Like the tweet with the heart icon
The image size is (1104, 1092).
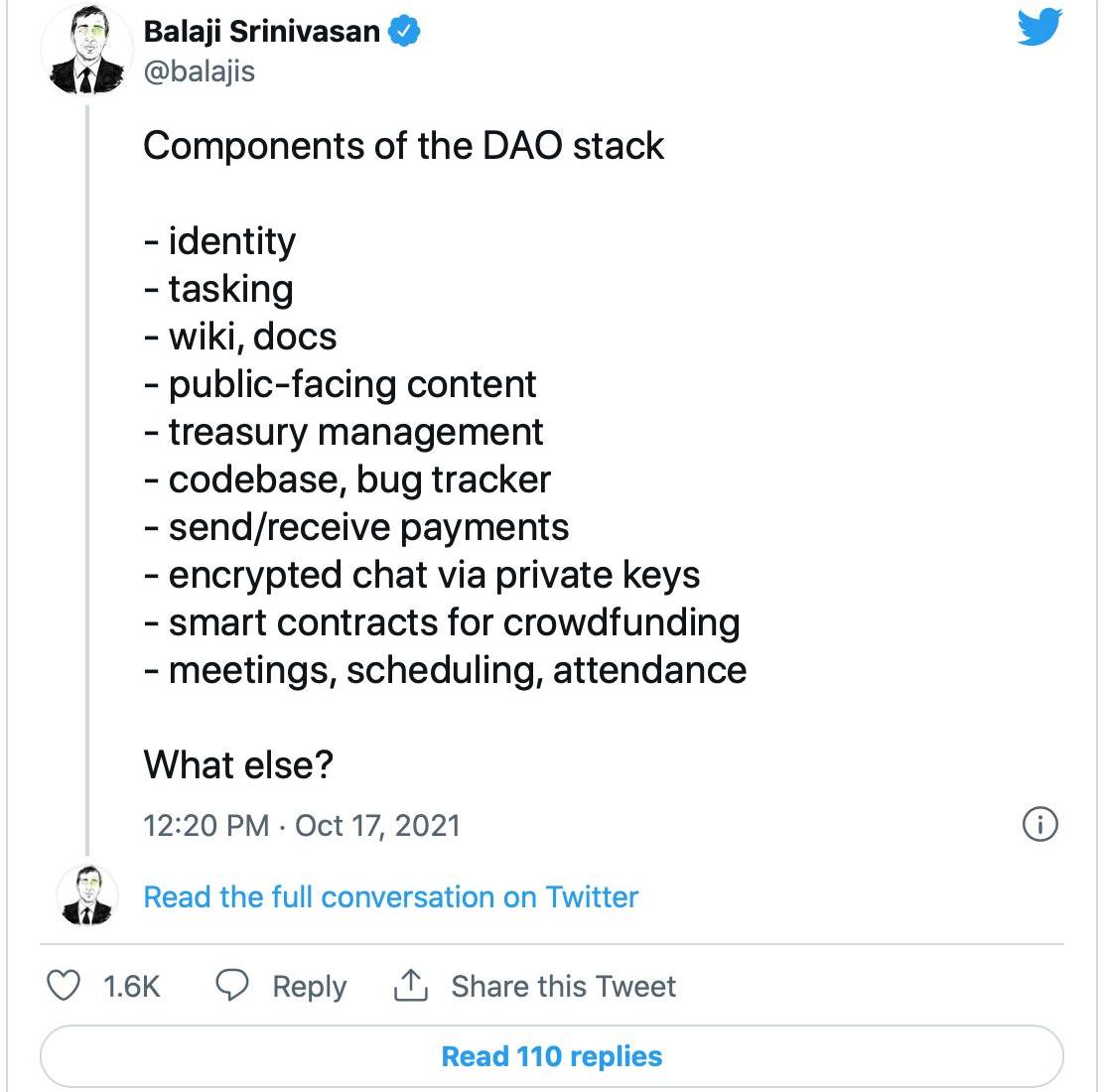coord(65,986)
